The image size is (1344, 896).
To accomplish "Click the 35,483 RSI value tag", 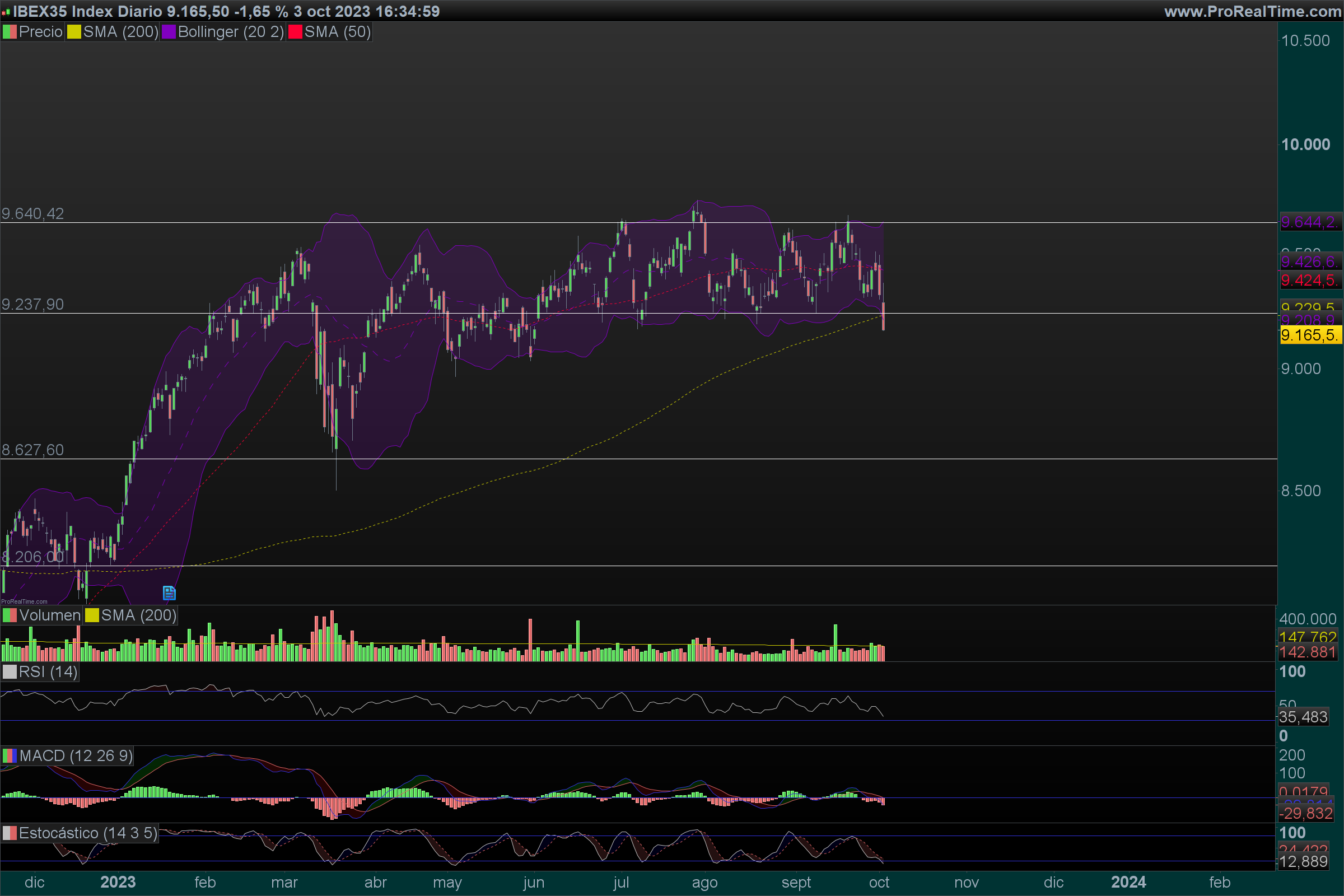I will 1303,717.
